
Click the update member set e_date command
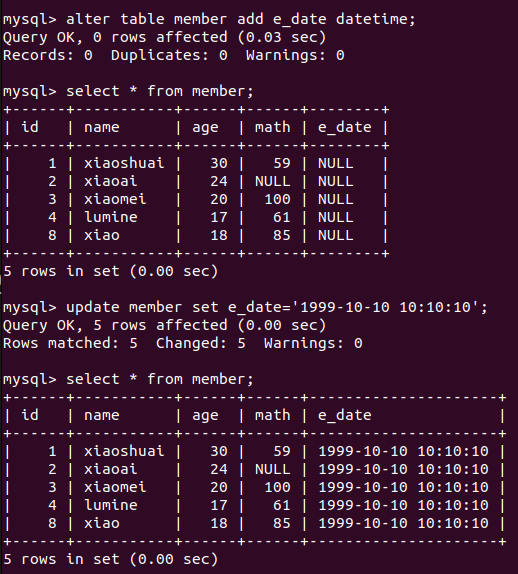[245, 307]
